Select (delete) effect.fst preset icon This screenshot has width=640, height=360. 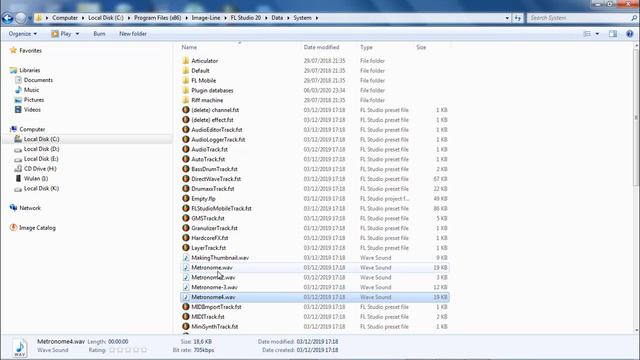(x=186, y=120)
